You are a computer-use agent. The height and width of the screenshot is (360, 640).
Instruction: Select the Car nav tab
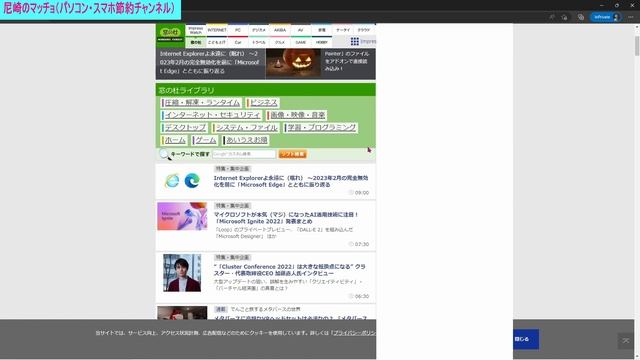(238, 42)
